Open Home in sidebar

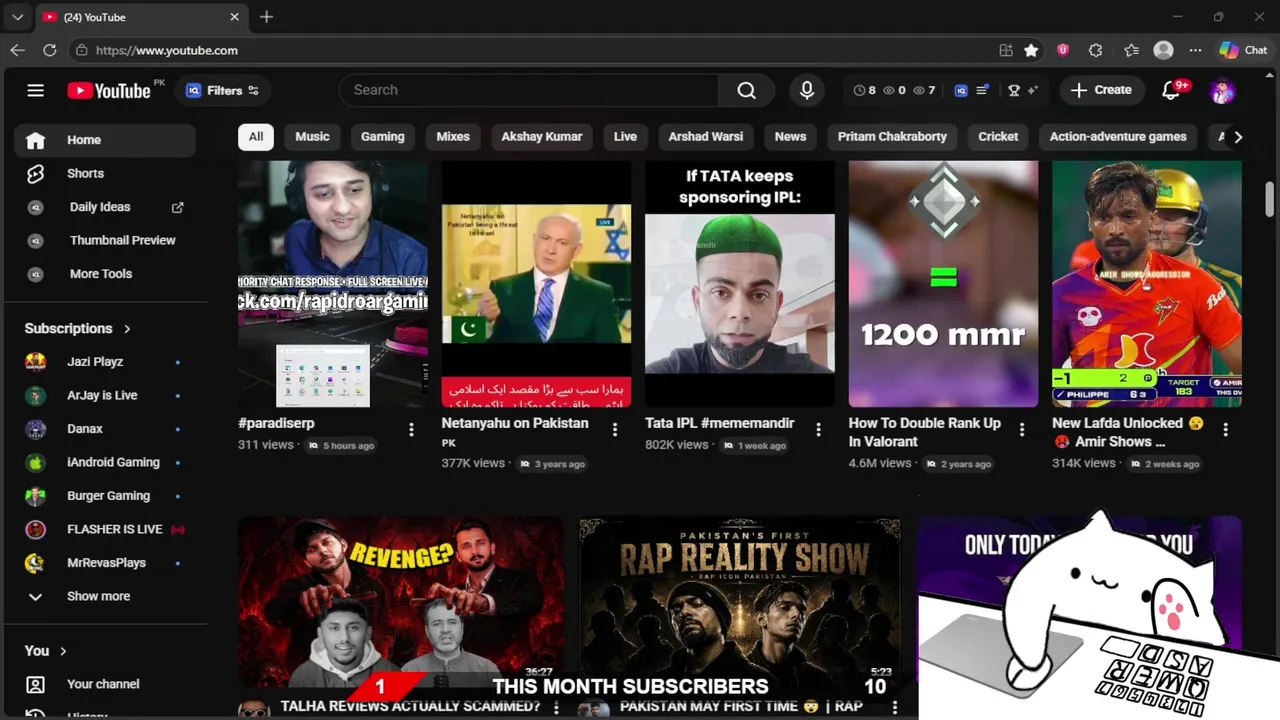[x=104, y=140]
